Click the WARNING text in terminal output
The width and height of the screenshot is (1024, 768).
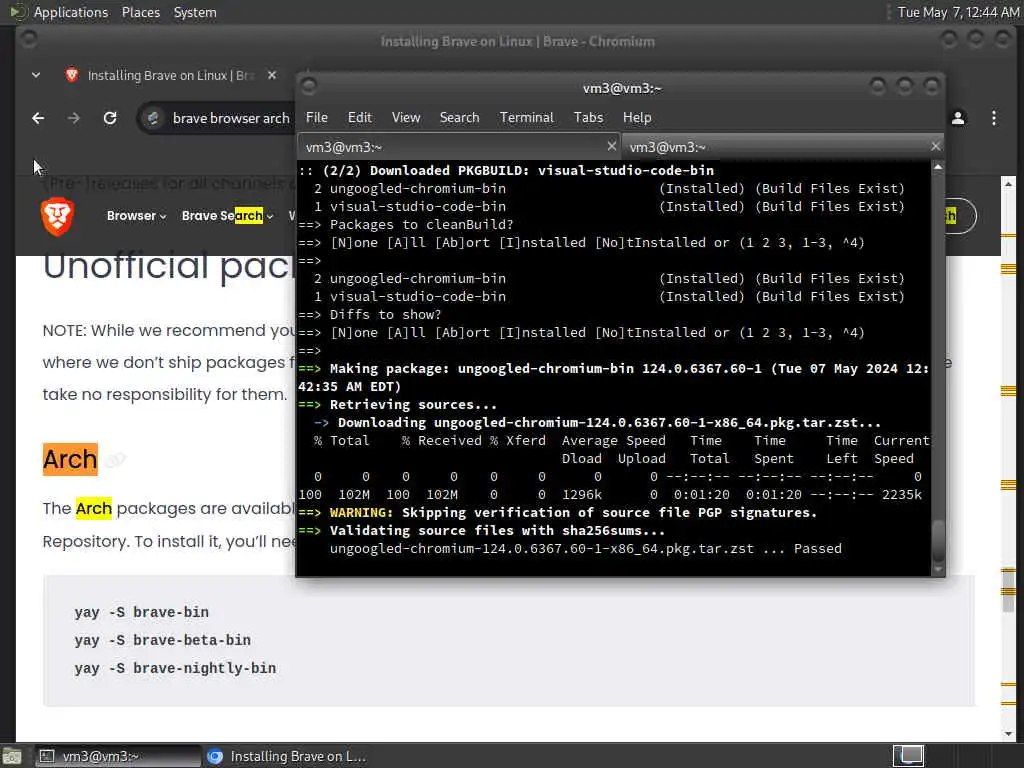point(361,513)
